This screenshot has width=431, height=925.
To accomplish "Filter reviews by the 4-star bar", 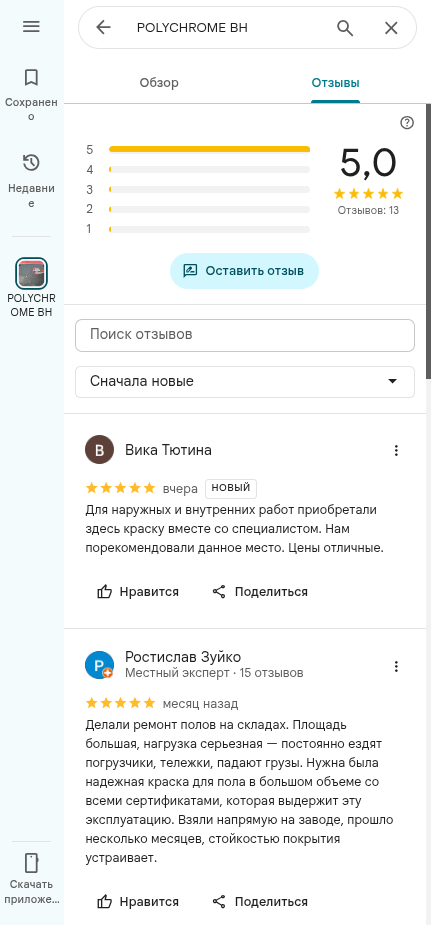I will 199,170.
